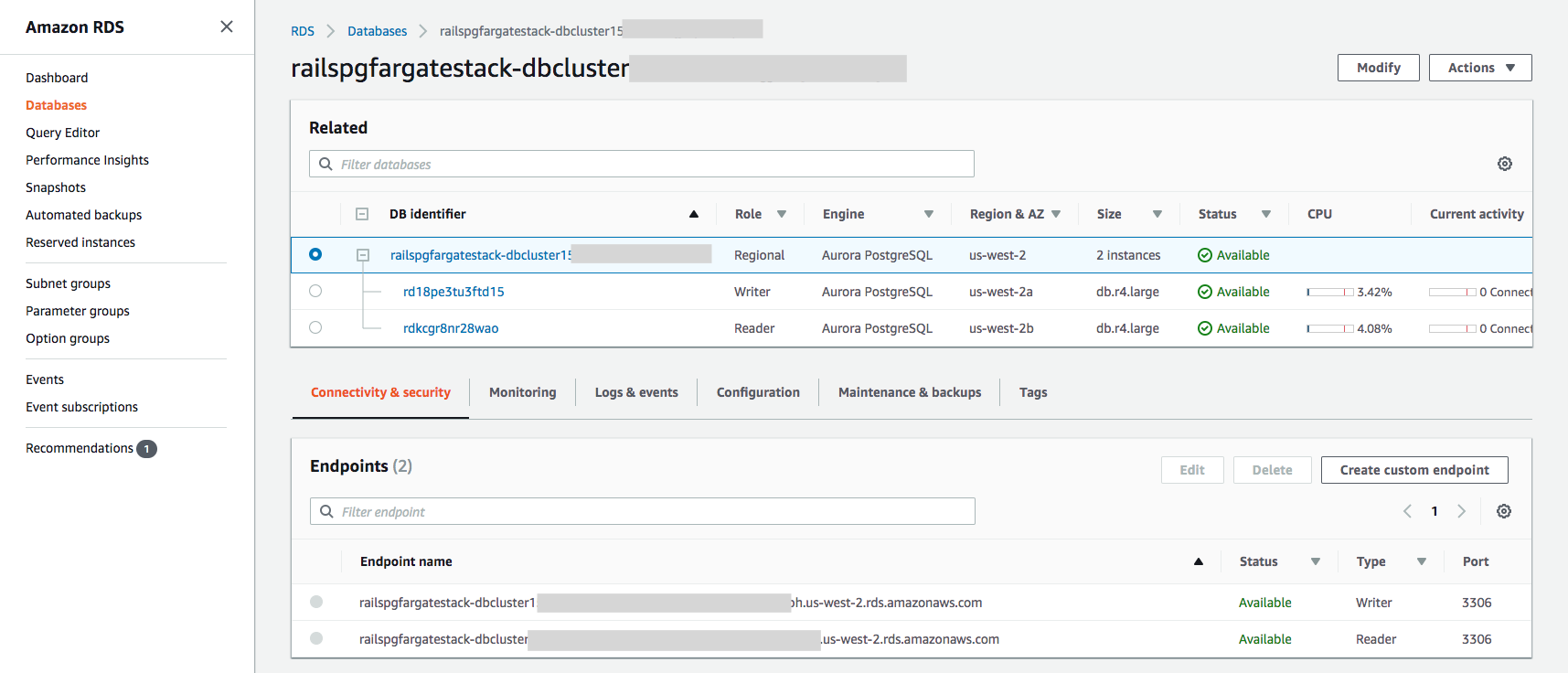Open rd18pe3tu3ftd15 instance link

point(453,292)
